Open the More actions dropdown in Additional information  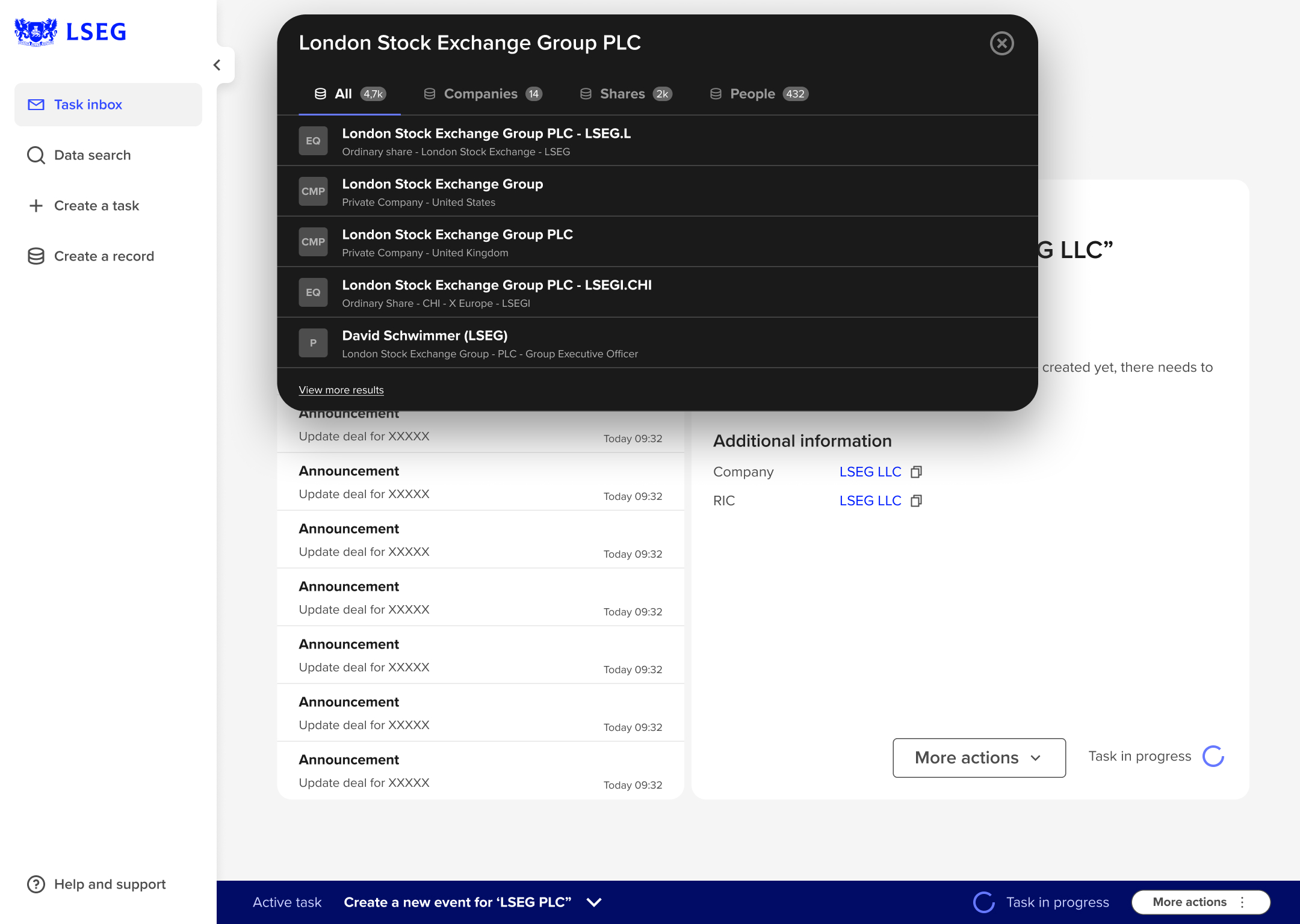coord(978,757)
